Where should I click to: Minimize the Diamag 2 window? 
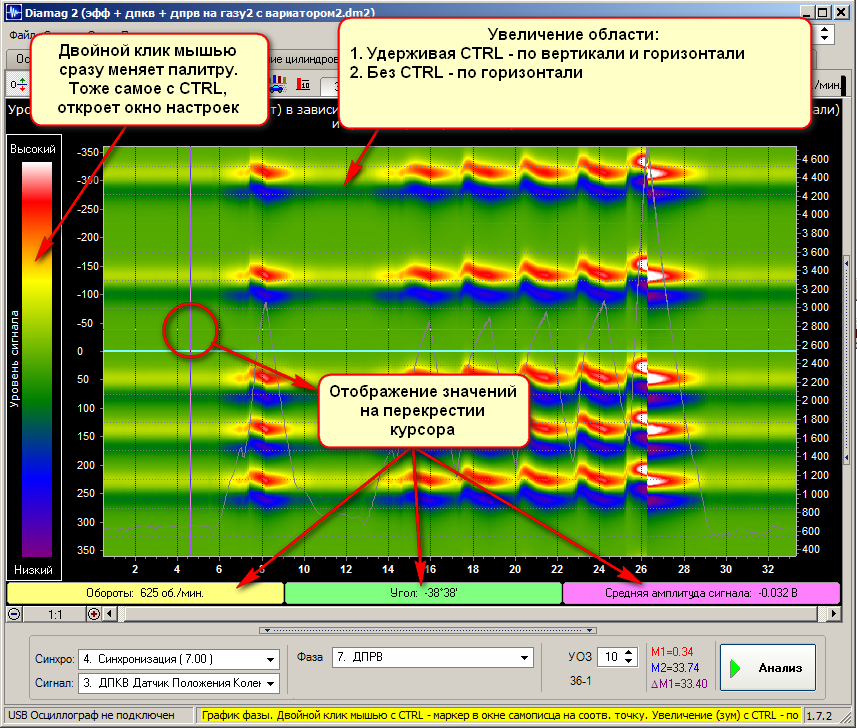point(808,12)
